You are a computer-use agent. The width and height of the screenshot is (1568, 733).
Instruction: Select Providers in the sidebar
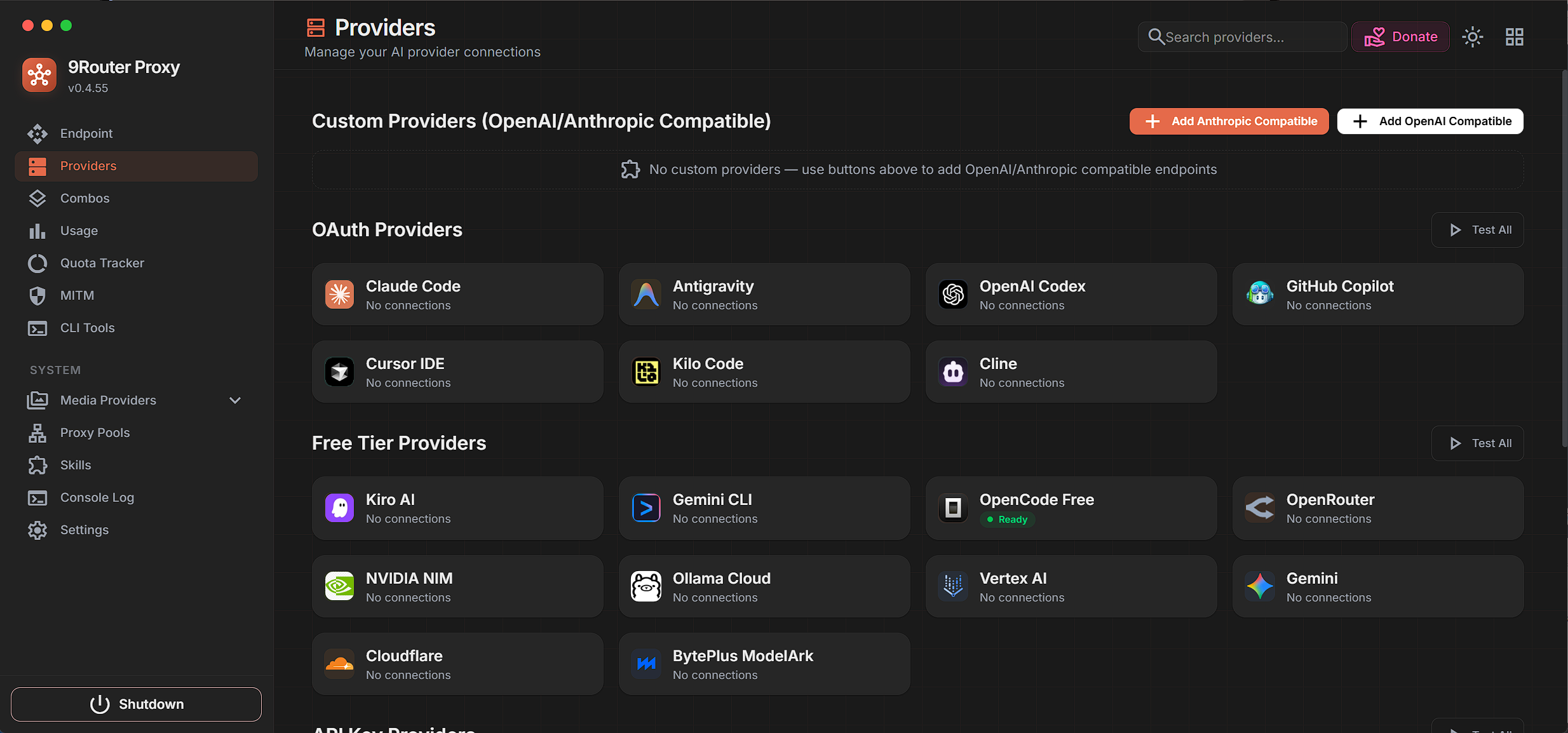click(136, 166)
